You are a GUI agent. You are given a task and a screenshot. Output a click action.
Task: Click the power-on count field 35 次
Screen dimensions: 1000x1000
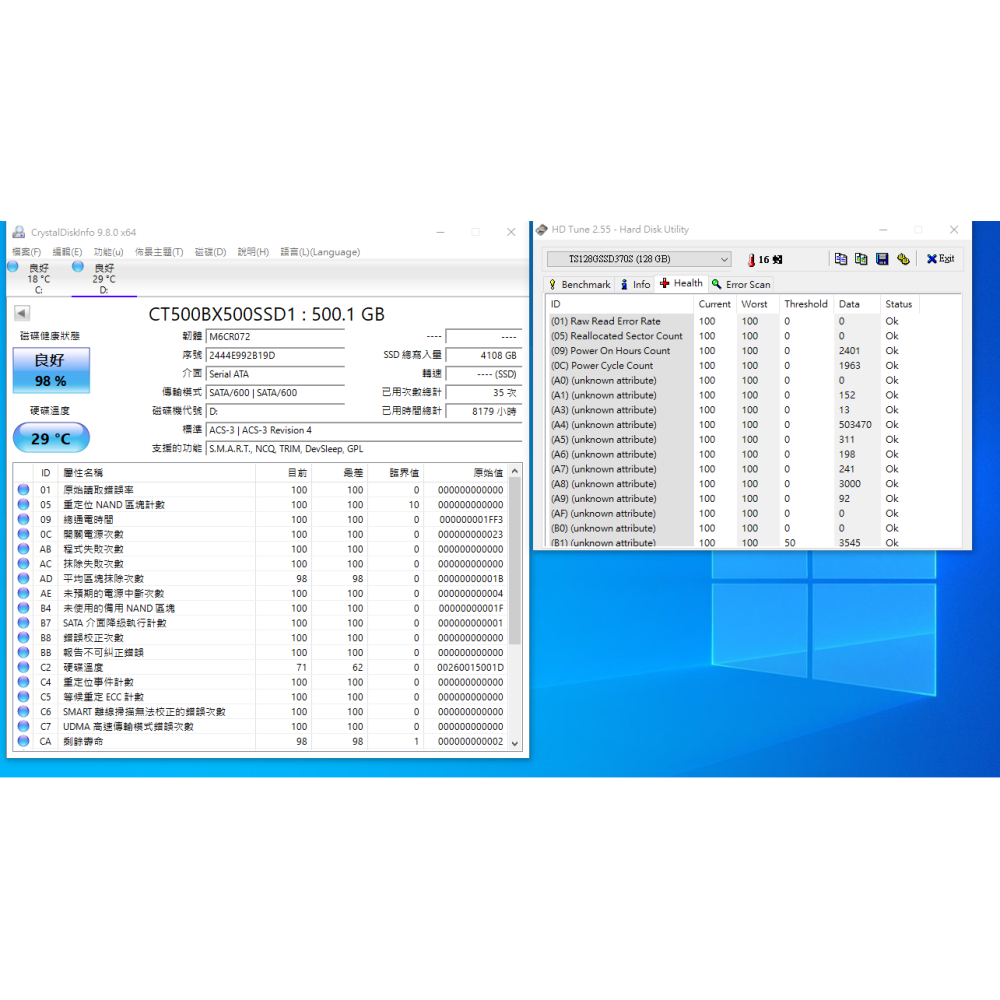(x=483, y=393)
